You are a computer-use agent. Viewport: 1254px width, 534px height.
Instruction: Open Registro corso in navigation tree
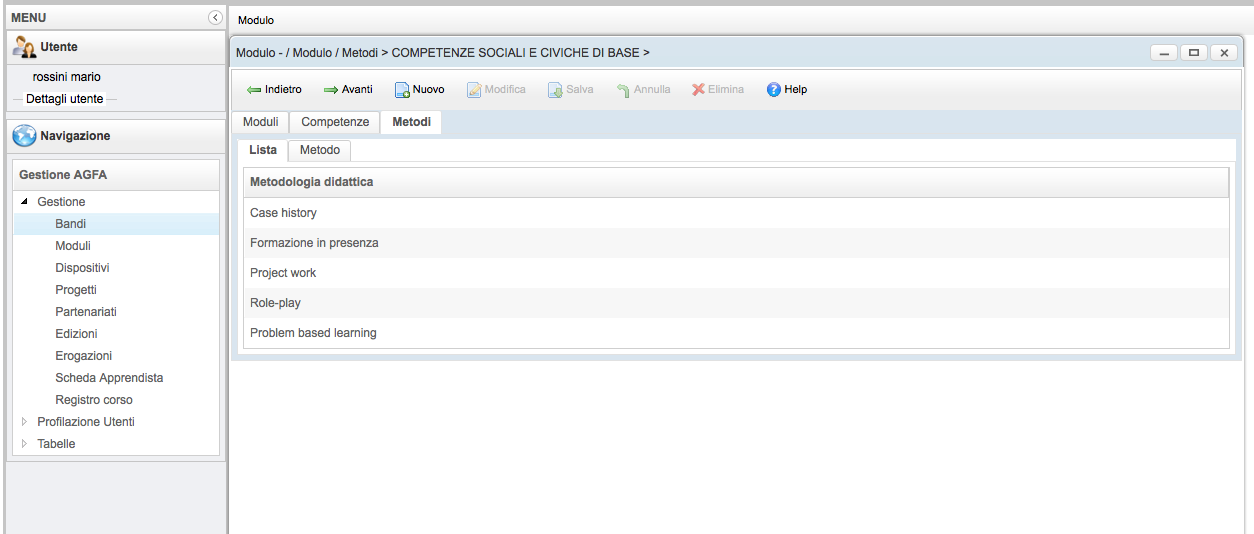[x=94, y=400]
